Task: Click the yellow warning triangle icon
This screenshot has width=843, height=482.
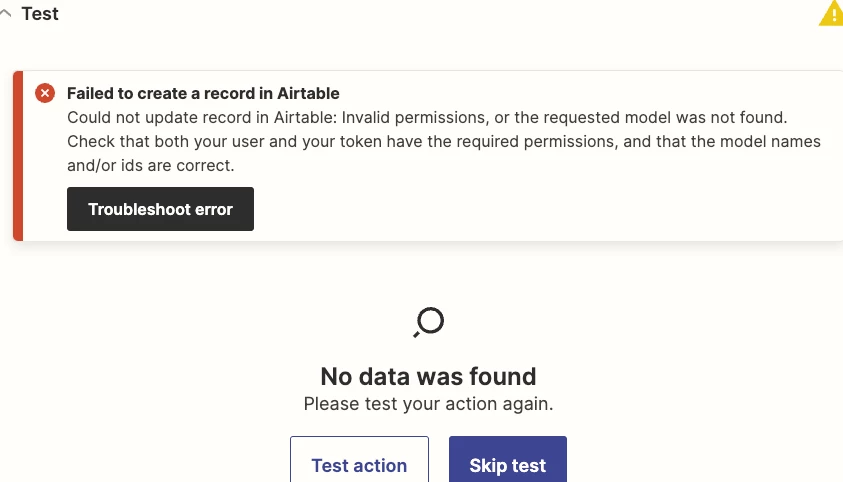Action: tap(831, 14)
